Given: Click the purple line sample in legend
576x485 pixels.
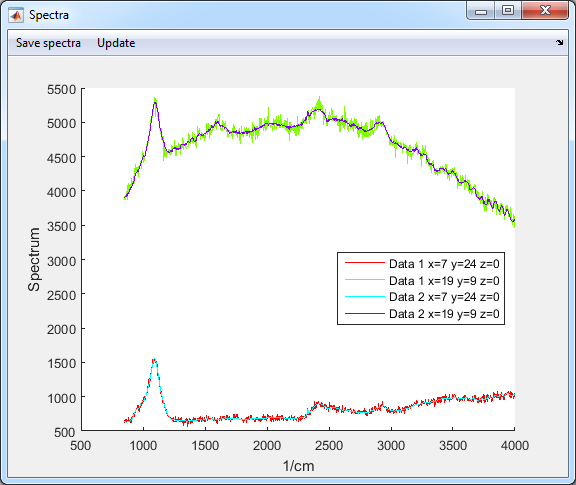Looking at the screenshot, I should 364,313.
